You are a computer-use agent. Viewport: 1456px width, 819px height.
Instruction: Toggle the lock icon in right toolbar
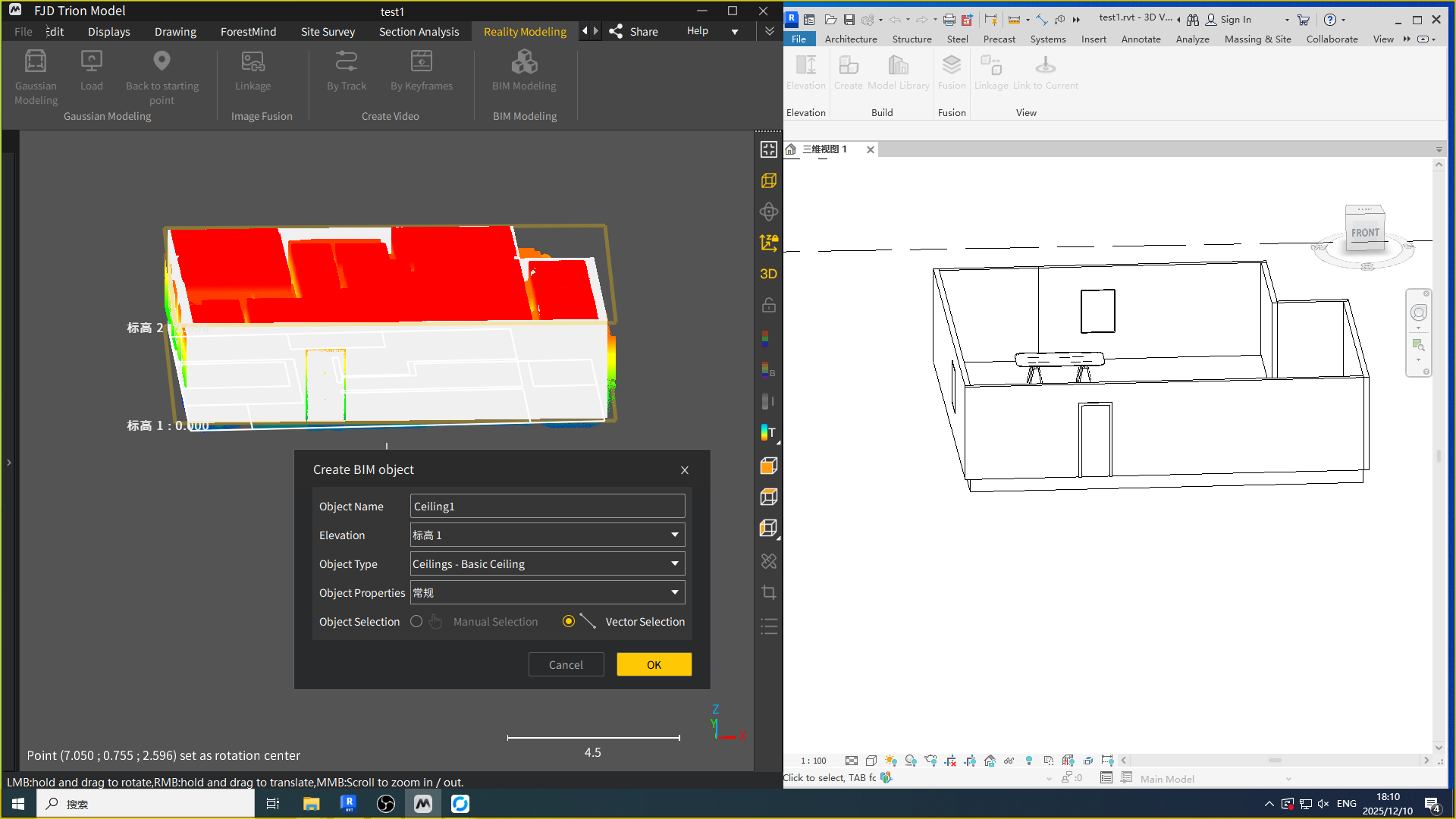768,305
